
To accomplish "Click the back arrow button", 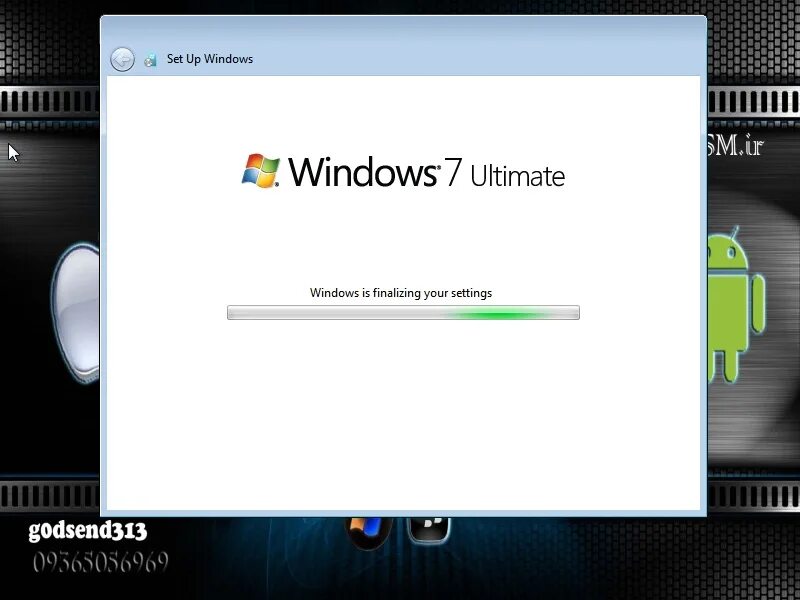I will coord(122,60).
